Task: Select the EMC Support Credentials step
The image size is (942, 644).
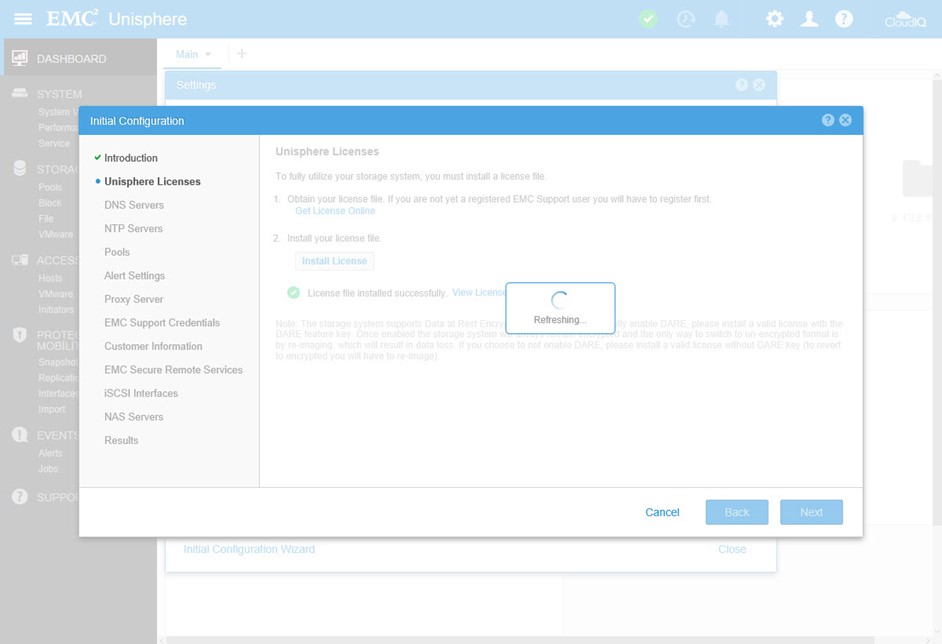Action: [162, 323]
